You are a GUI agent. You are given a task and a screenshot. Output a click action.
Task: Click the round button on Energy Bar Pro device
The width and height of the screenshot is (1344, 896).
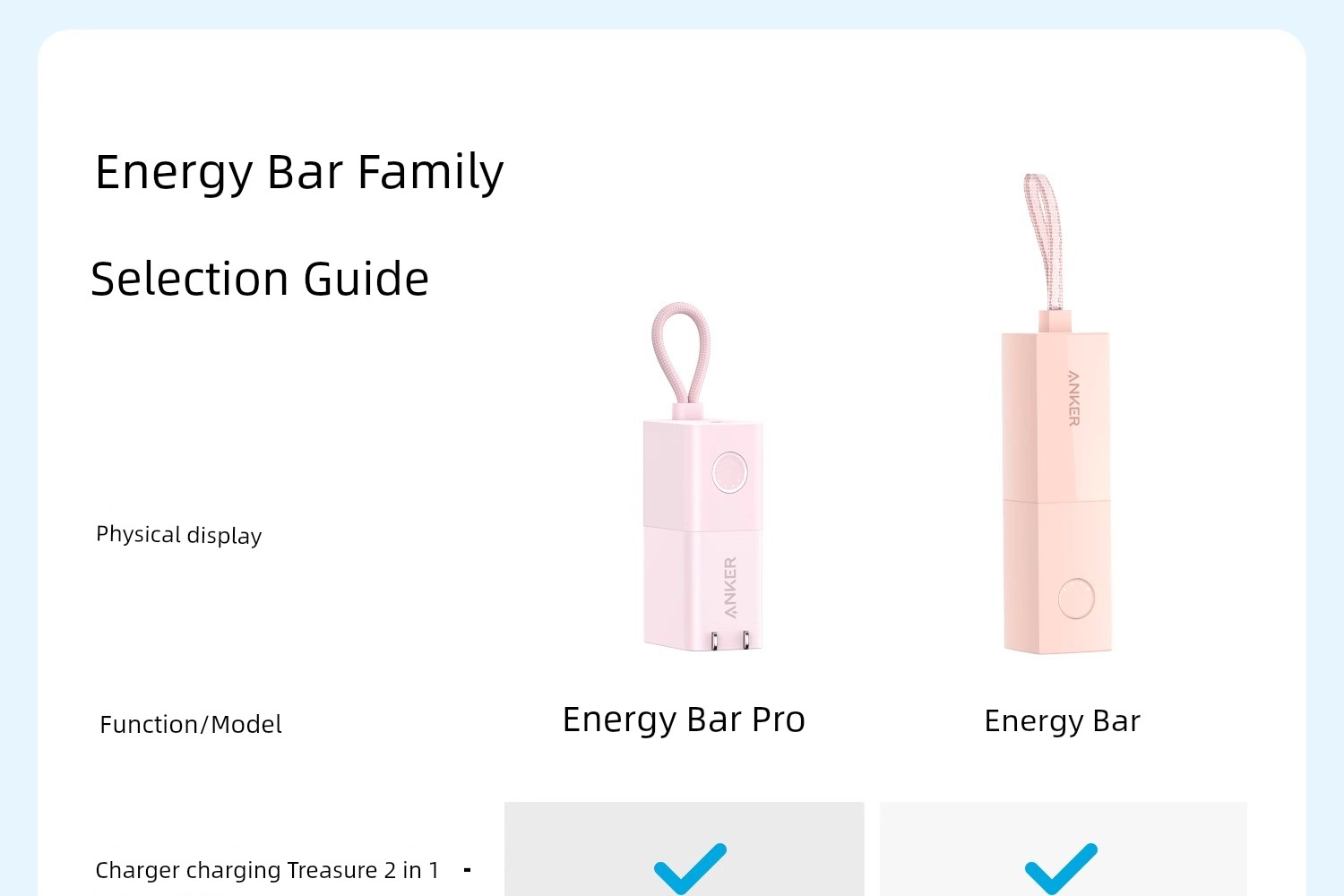pyautogui.click(x=729, y=472)
